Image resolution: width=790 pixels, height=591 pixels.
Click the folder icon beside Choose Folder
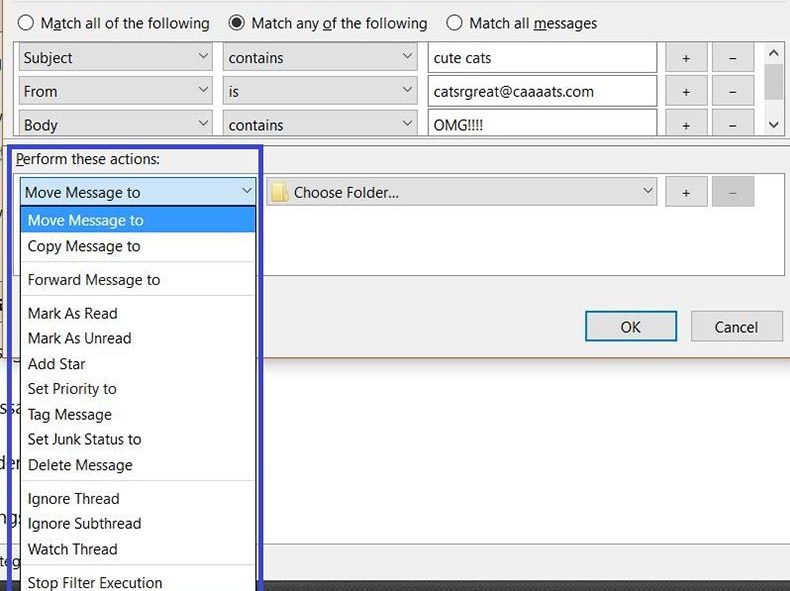tap(280, 192)
